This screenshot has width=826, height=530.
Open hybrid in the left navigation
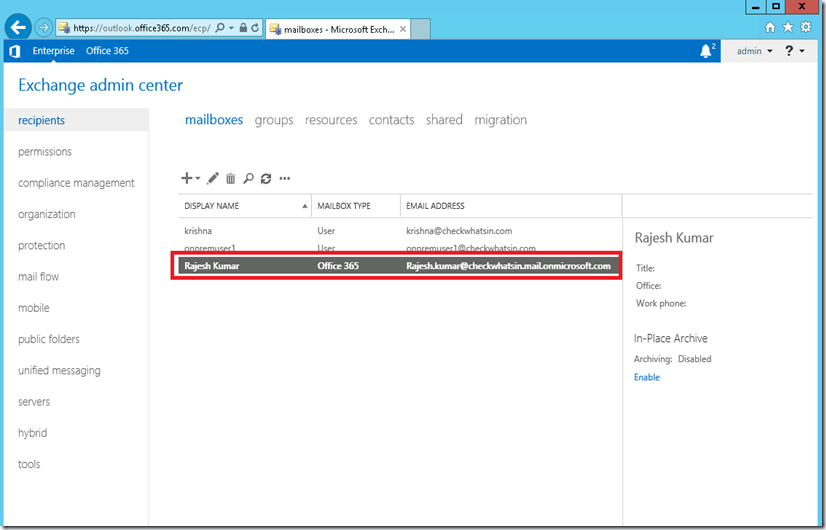(32, 433)
